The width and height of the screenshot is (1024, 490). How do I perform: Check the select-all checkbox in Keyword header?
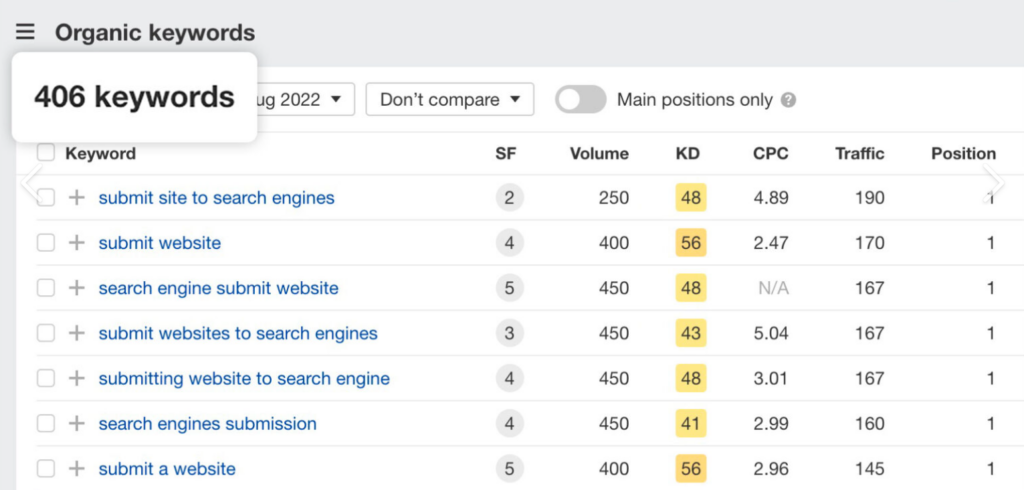point(46,153)
